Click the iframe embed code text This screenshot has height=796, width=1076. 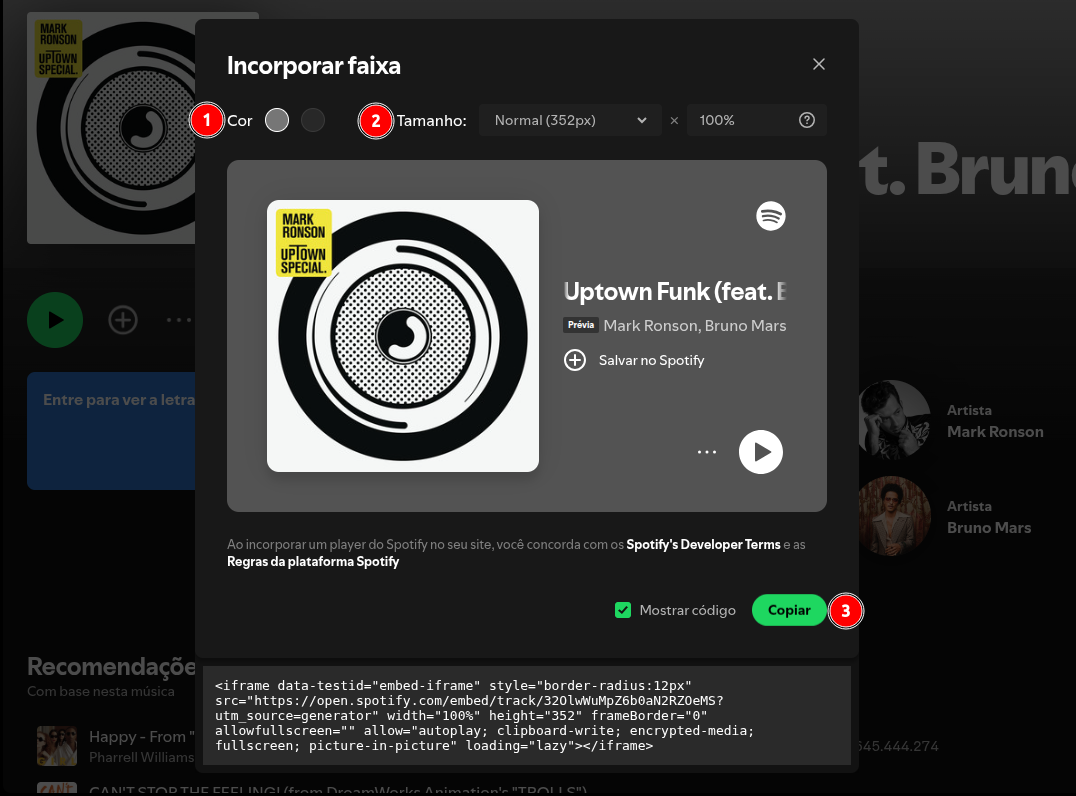[x=484, y=715]
